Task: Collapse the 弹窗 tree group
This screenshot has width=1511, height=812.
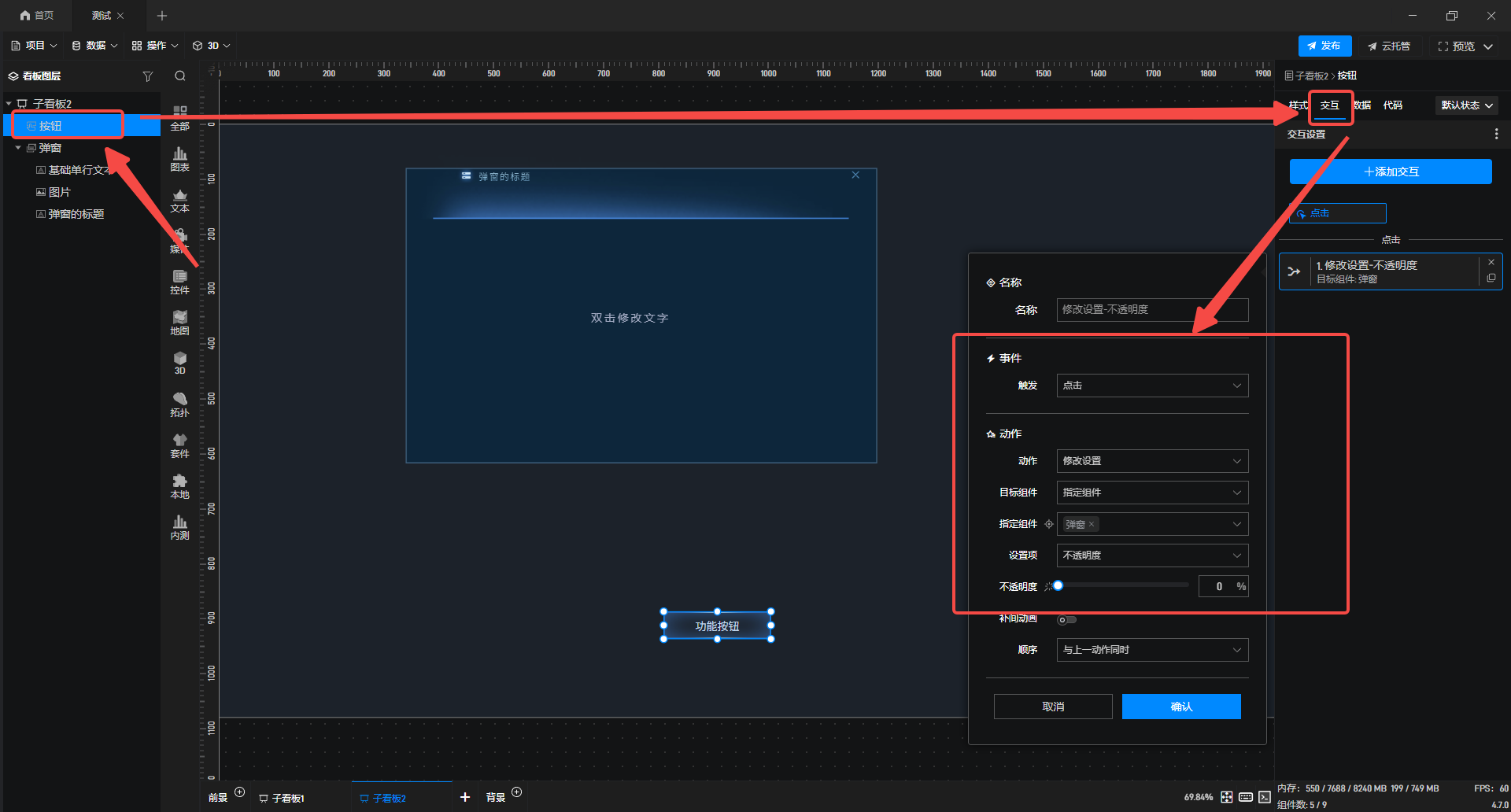Action: tap(18, 148)
